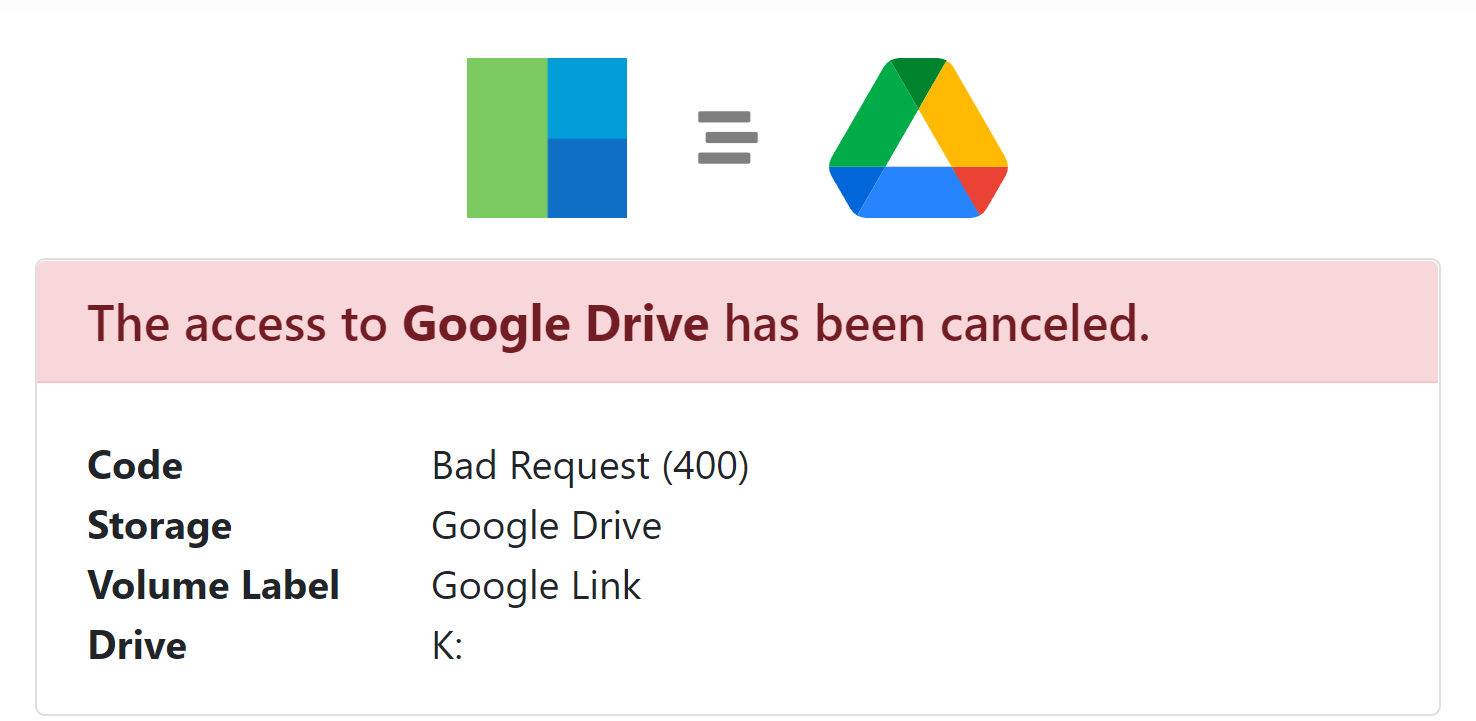
Task: Click the "Code" field label
Action: [135, 466]
